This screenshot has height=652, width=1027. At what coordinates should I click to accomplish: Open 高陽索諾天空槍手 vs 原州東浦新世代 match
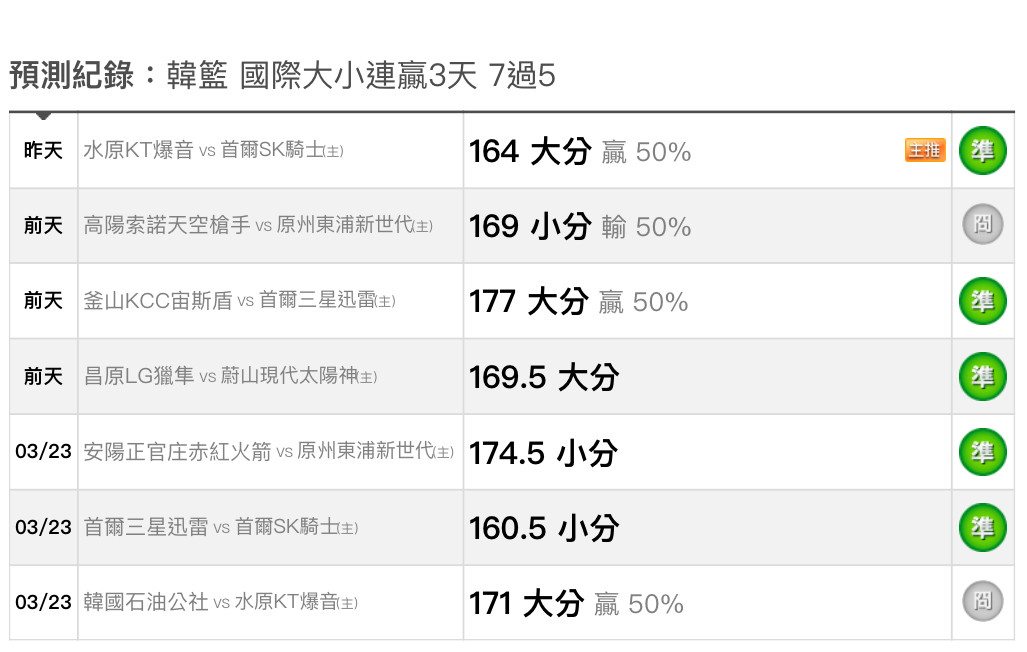(x=258, y=225)
